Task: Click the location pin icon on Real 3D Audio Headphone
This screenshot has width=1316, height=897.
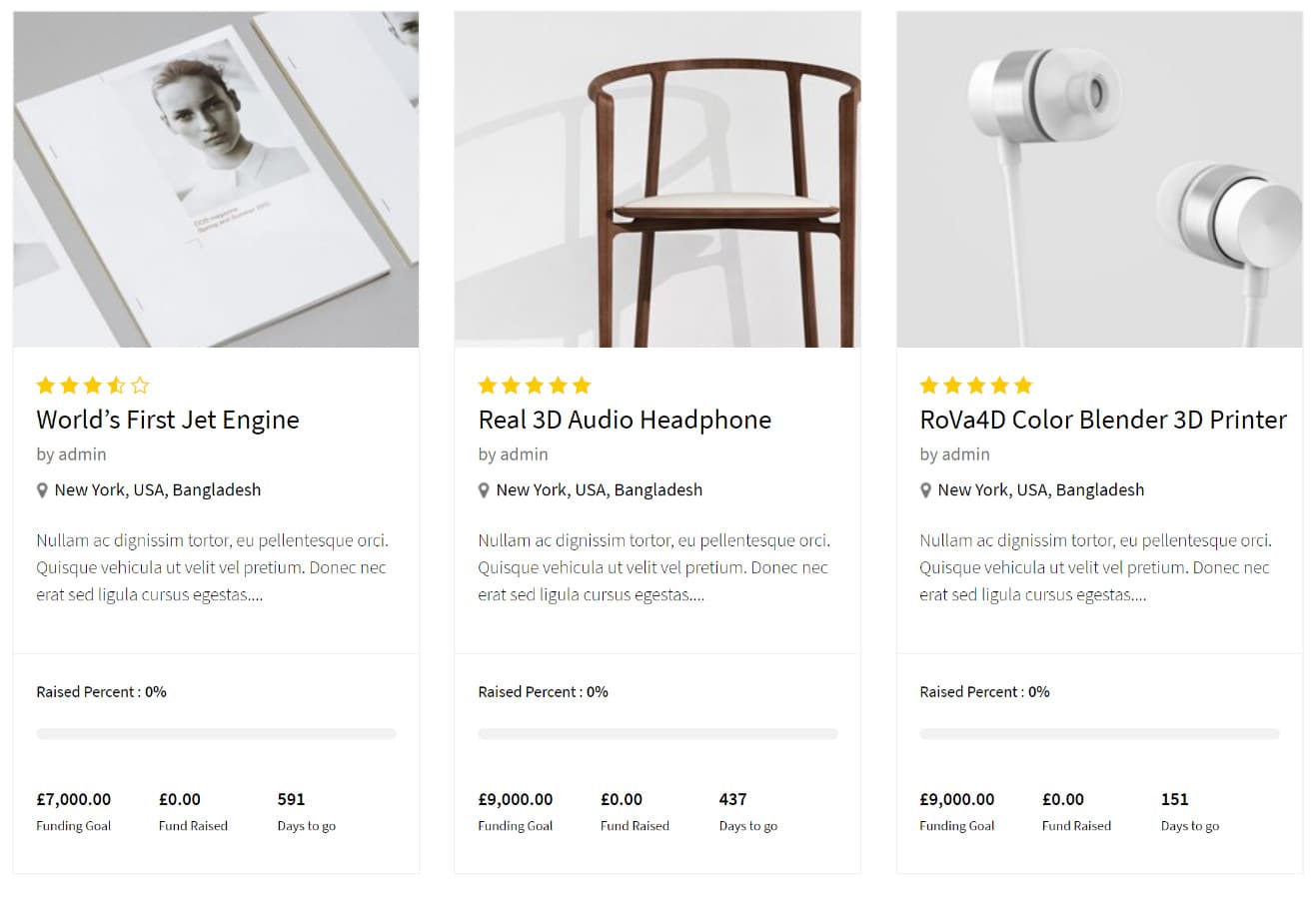Action: [x=483, y=489]
